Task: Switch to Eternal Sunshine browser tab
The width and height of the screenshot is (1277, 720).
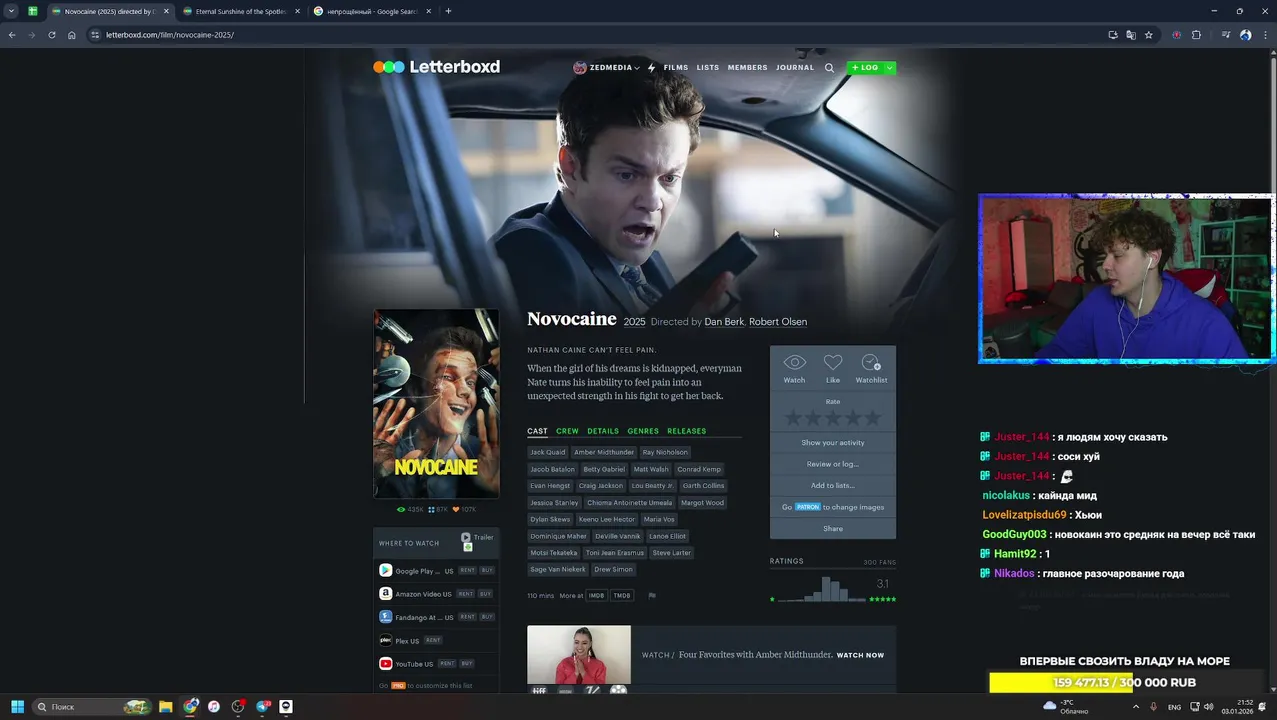Action: [x=240, y=11]
